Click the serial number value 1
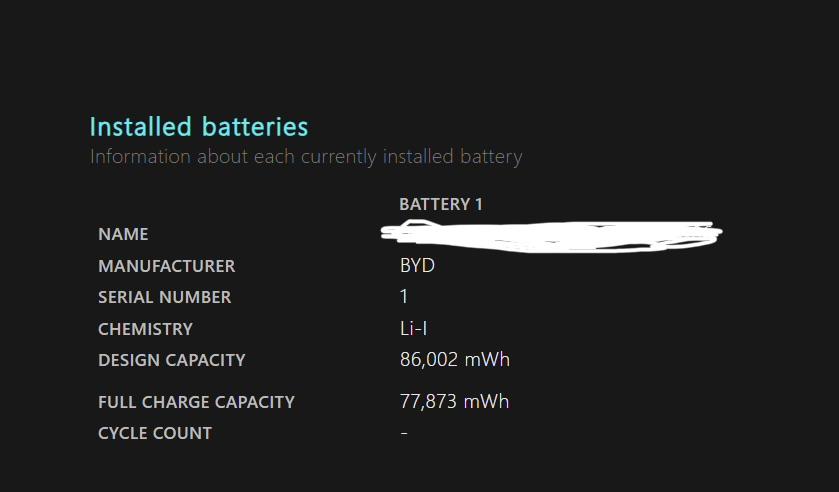839x492 pixels. (x=404, y=297)
